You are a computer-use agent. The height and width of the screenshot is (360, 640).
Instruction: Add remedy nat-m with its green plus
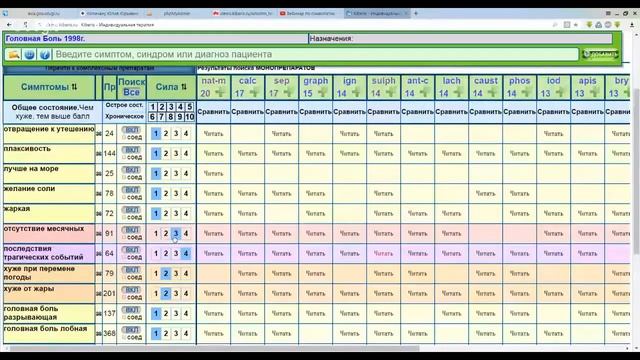pyautogui.click(x=220, y=93)
